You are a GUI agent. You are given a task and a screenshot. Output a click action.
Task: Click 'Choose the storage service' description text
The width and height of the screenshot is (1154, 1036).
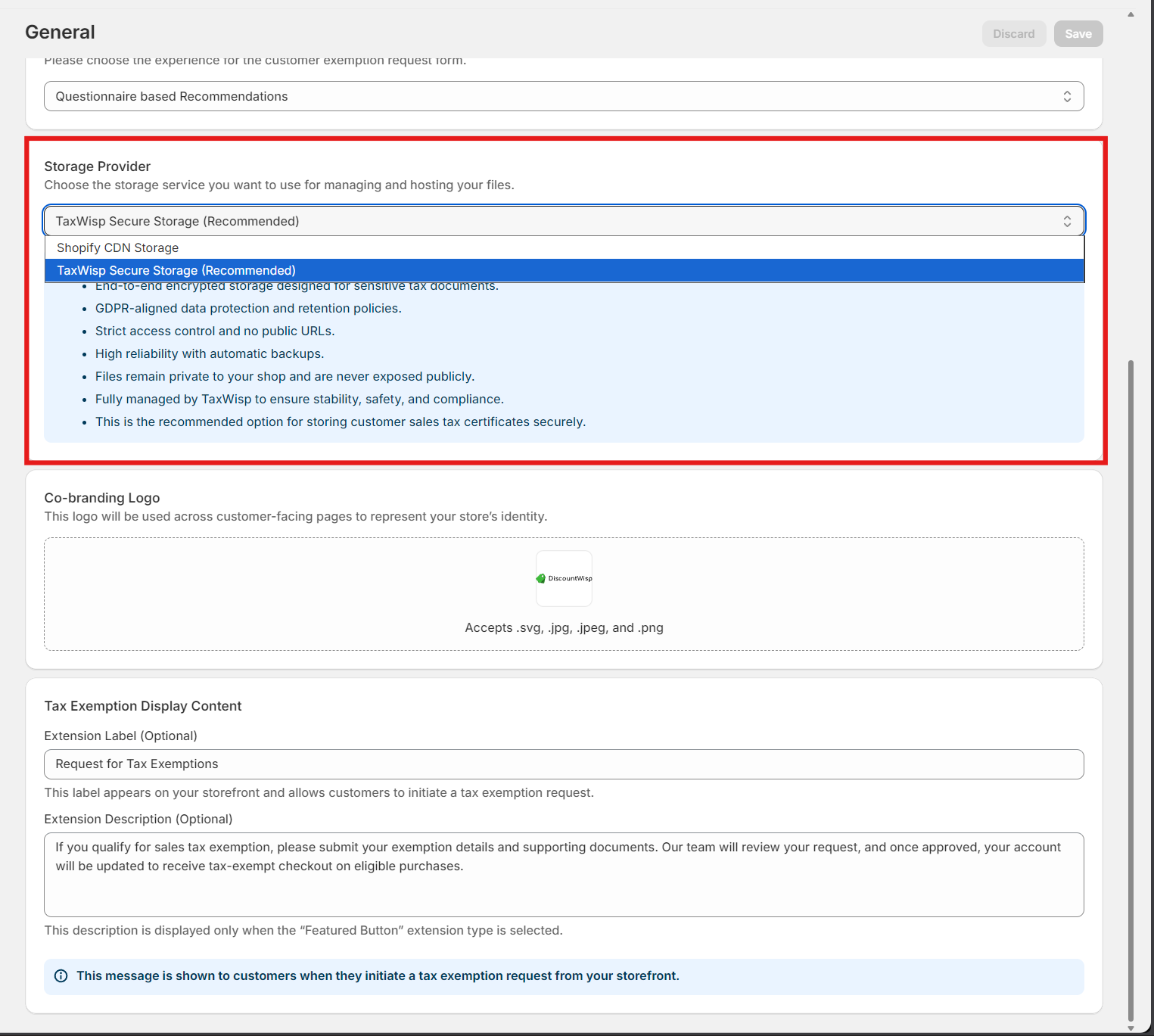(279, 185)
